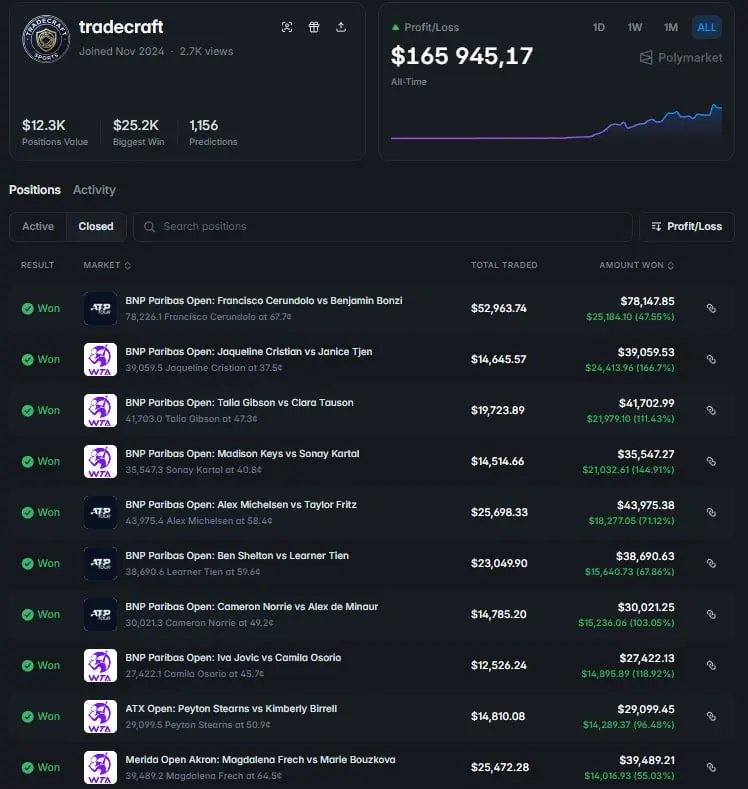
Task: Click WTA logo for Gibson vs Tauson
Action: pyautogui.click(x=100, y=411)
